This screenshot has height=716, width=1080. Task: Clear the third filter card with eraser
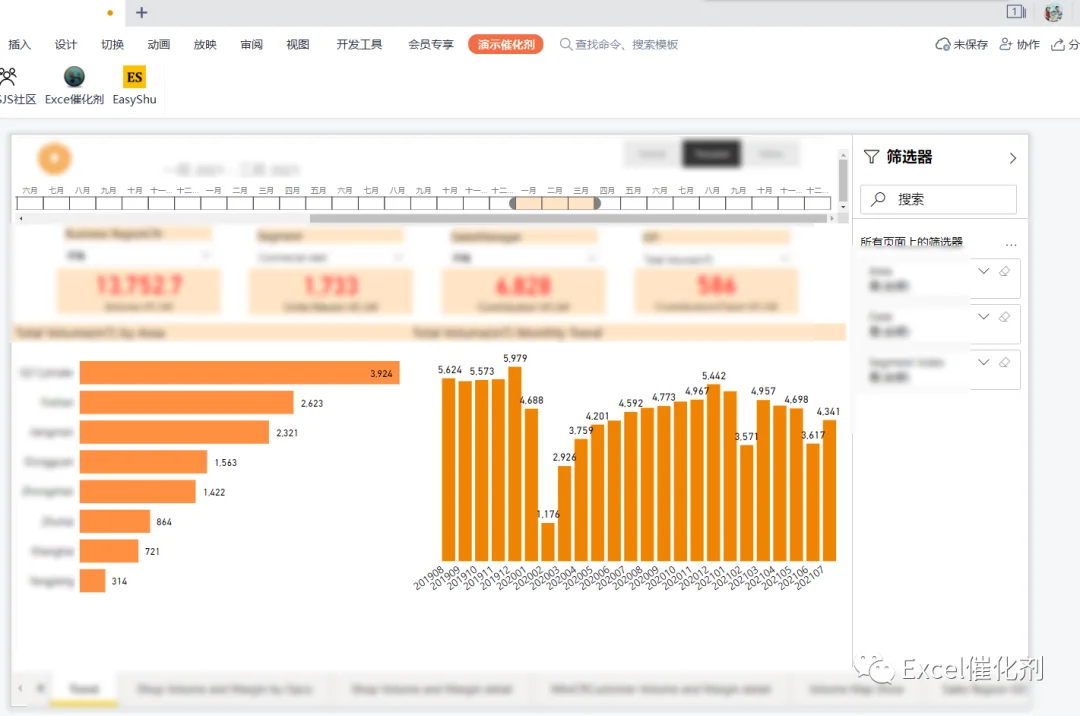pos(1005,362)
